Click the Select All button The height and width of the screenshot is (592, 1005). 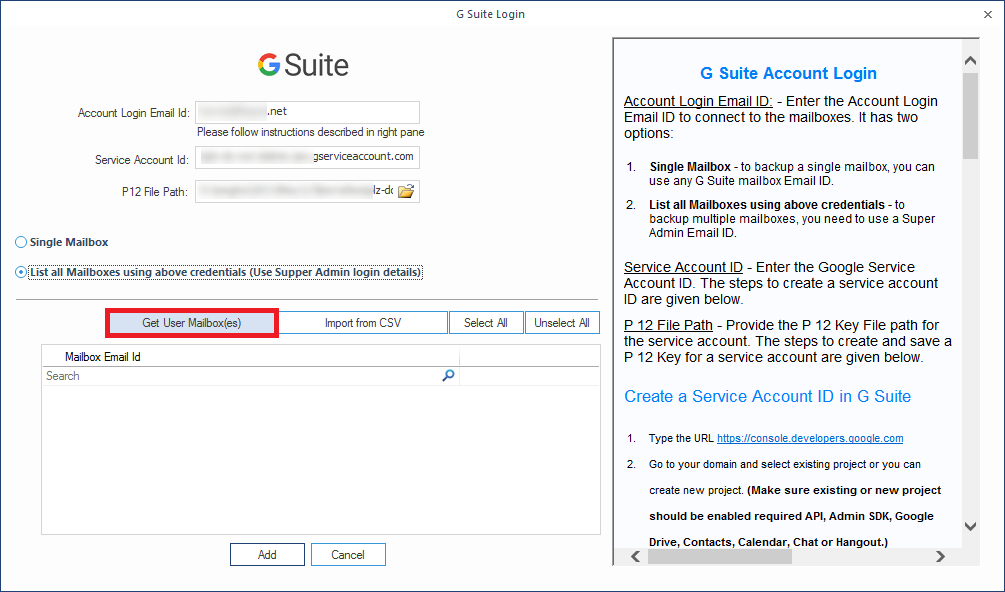pos(486,323)
